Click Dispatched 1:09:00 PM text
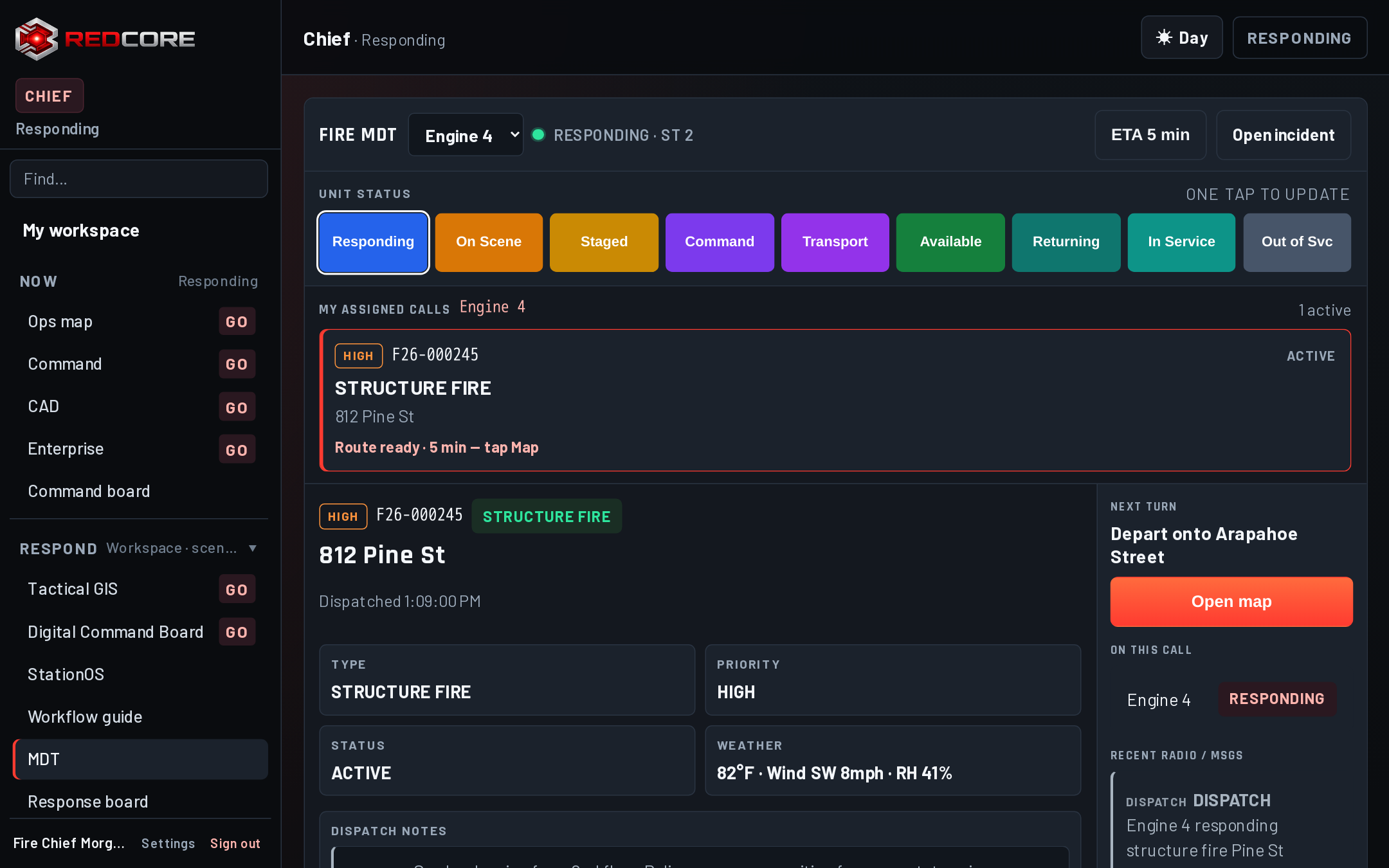1389x868 pixels. 400,601
